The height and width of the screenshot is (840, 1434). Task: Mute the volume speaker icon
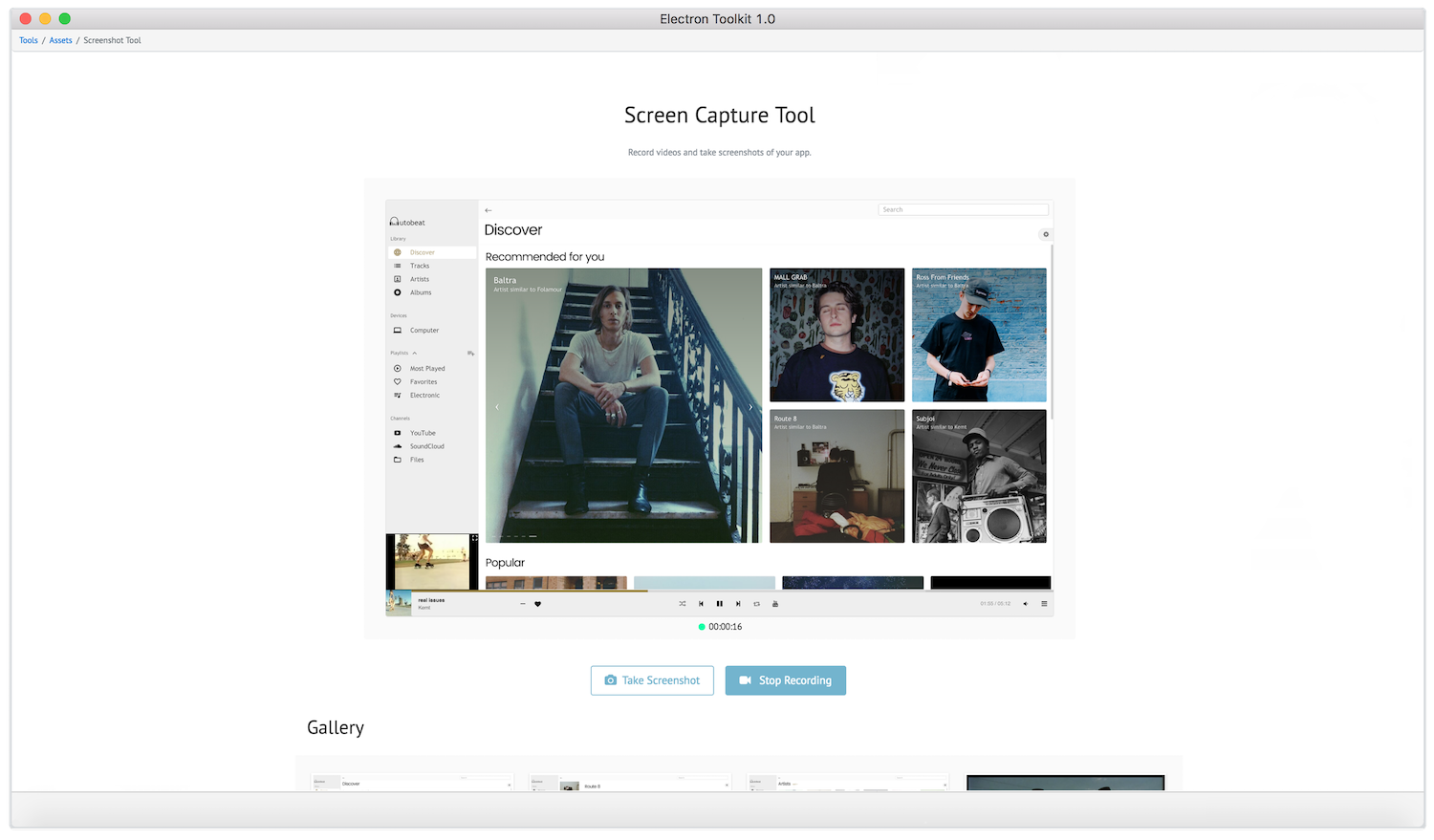1026,604
